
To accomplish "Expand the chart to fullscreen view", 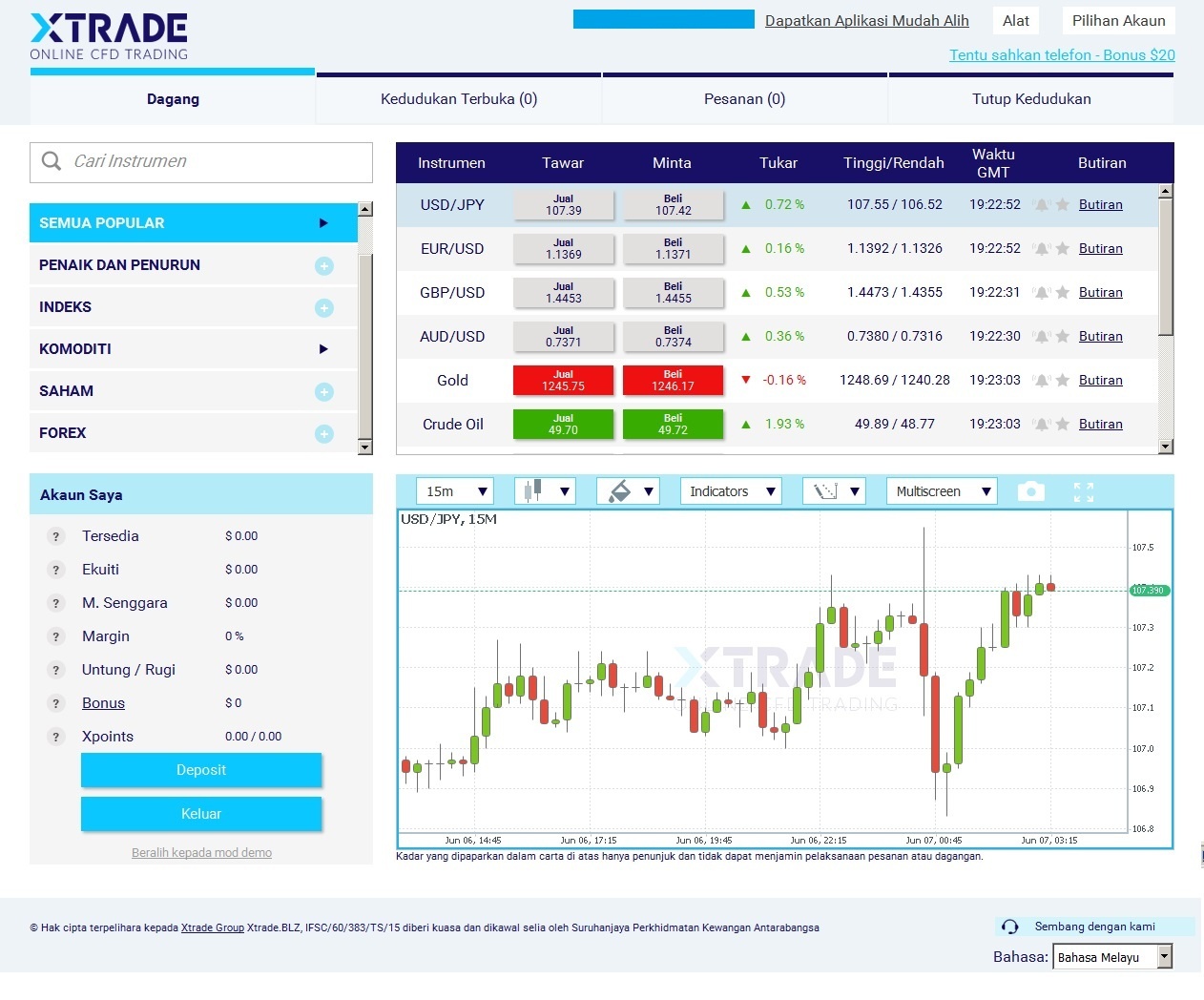I will click(x=1084, y=490).
